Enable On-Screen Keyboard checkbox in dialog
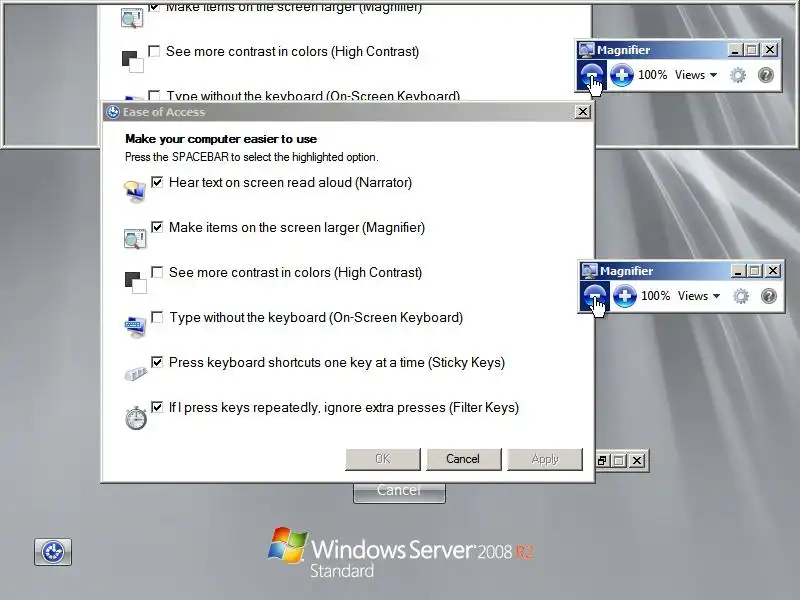The height and width of the screenshot is (600, 800). (157, 317)
